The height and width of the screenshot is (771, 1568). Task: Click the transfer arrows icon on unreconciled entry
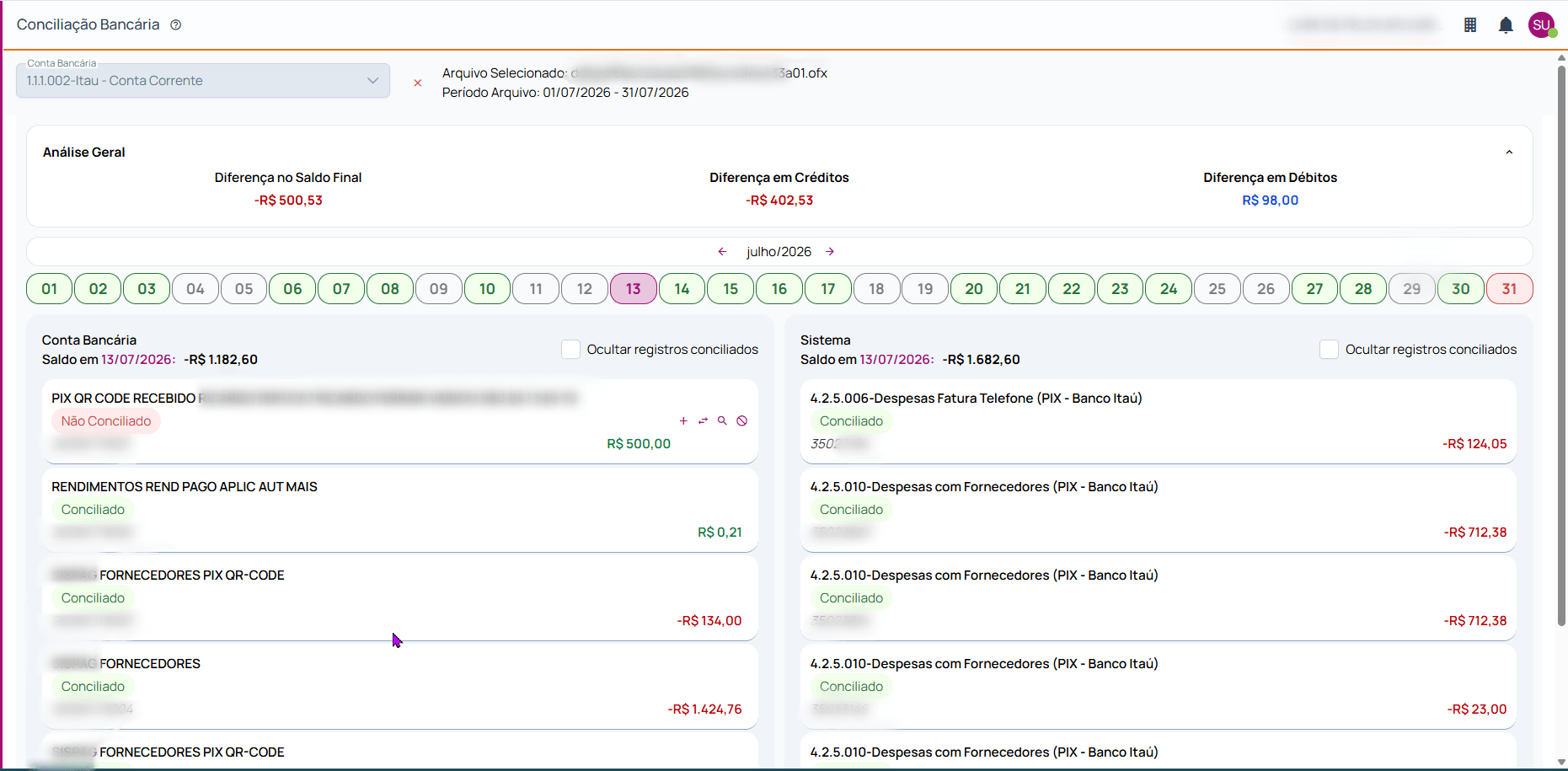(x=703, y=420)
